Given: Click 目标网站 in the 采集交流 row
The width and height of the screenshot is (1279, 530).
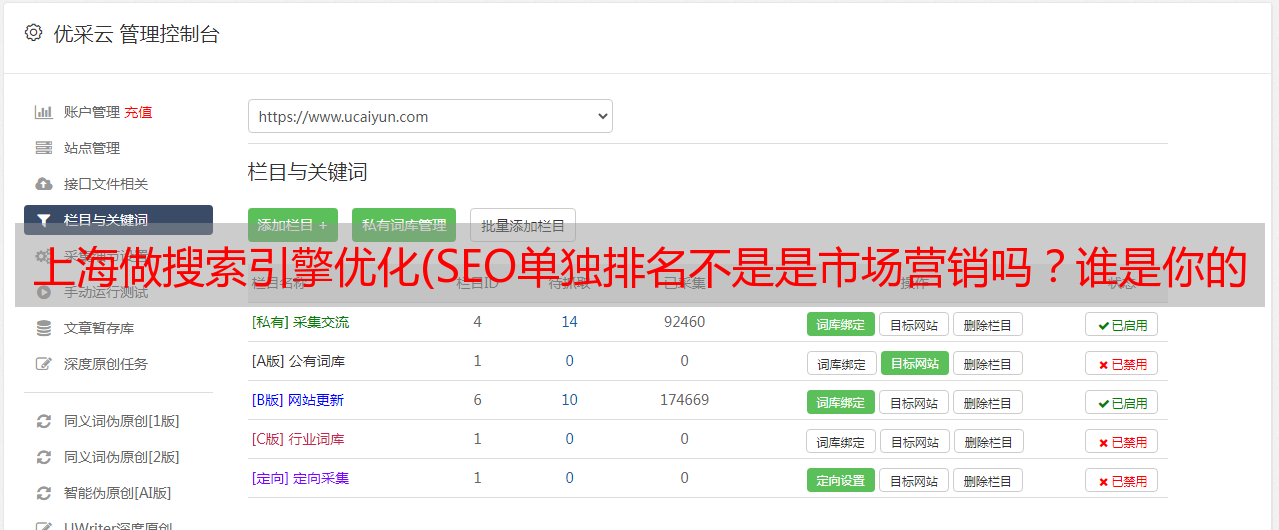Looking at the screenshot, I should 914,324.
